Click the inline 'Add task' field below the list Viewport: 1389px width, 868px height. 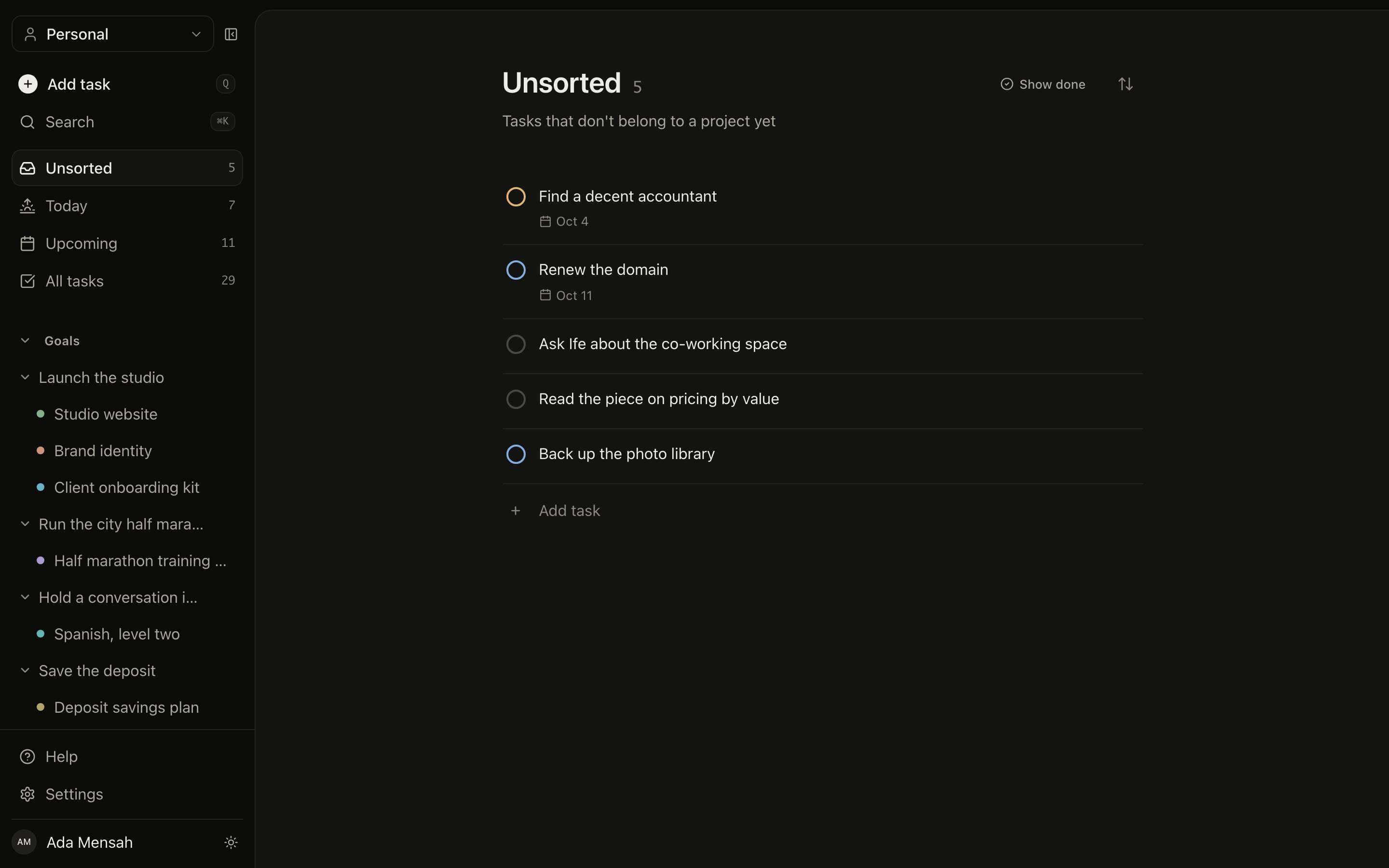822,510
